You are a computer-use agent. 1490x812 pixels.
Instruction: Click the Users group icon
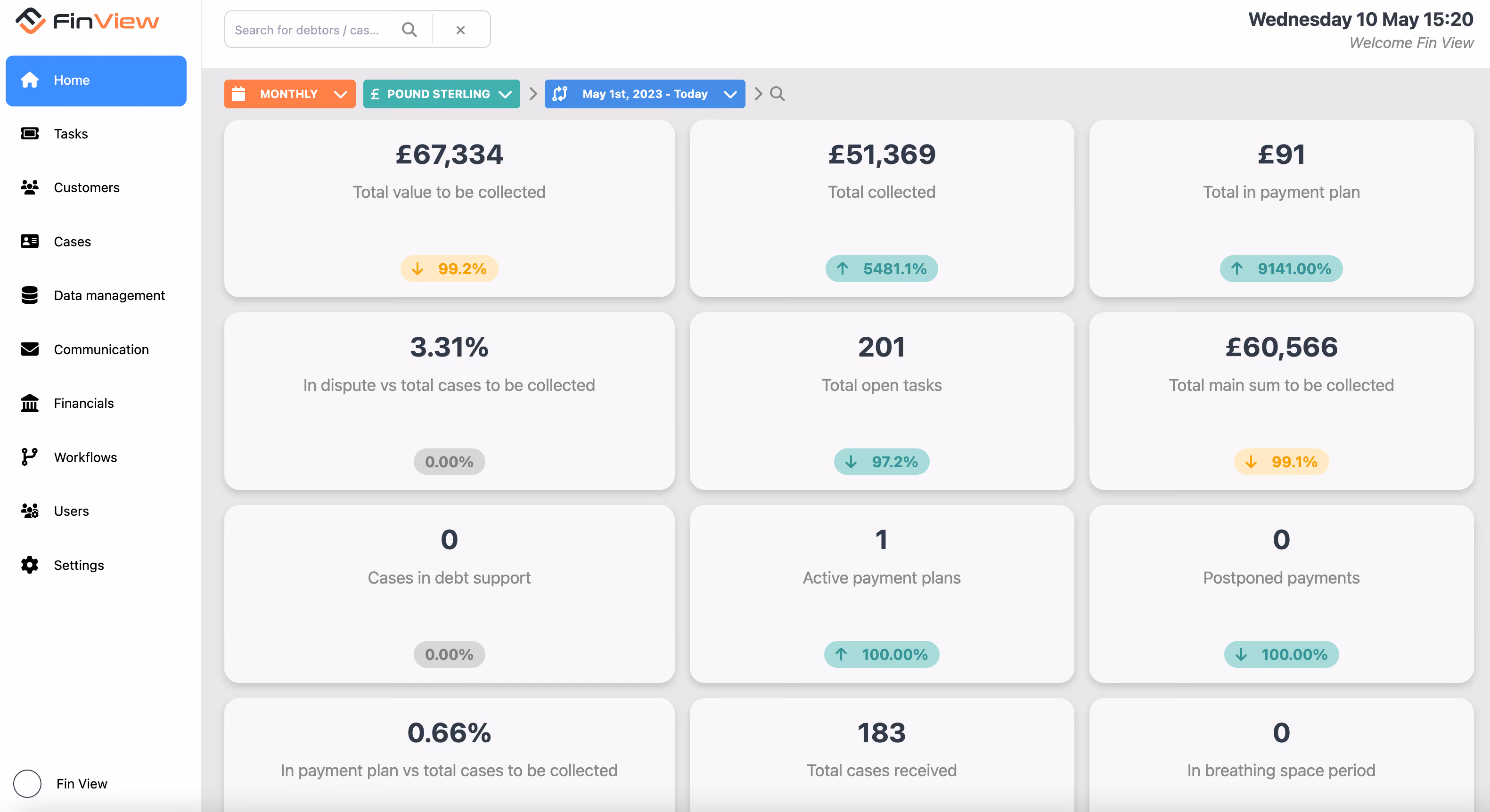click(30, 511)
